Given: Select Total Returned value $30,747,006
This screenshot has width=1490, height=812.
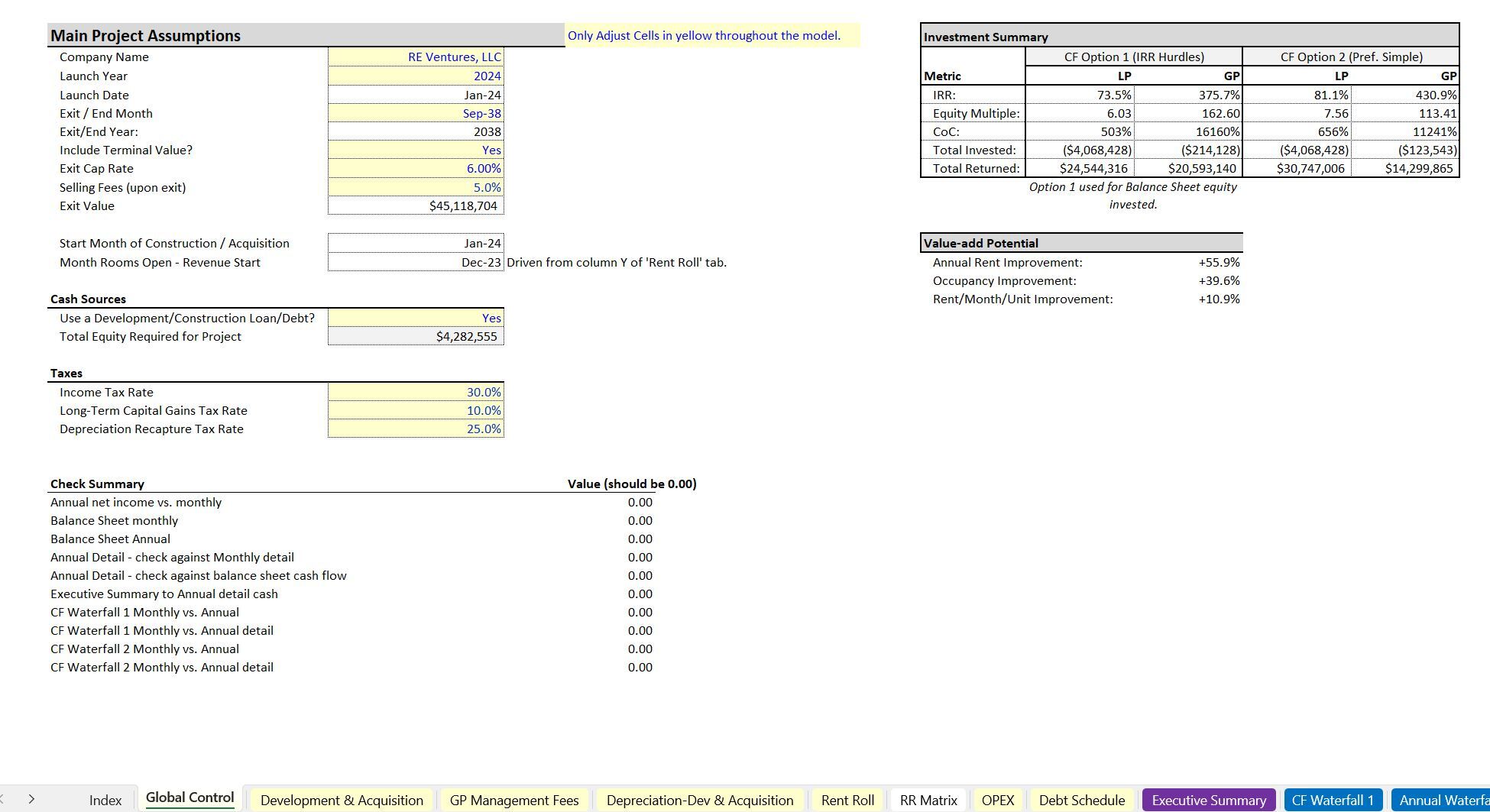Looking at the screenshot, I should pos(1297,168).
